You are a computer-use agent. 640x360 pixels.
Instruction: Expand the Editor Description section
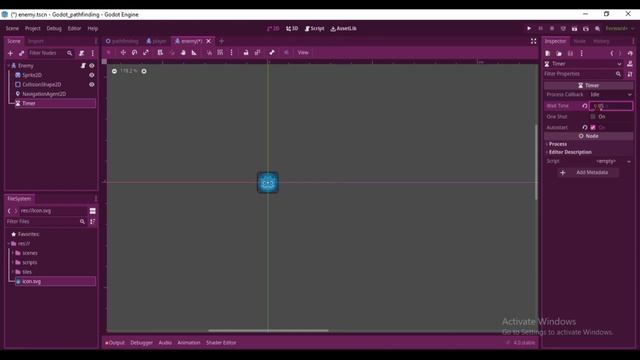point(569,152)
